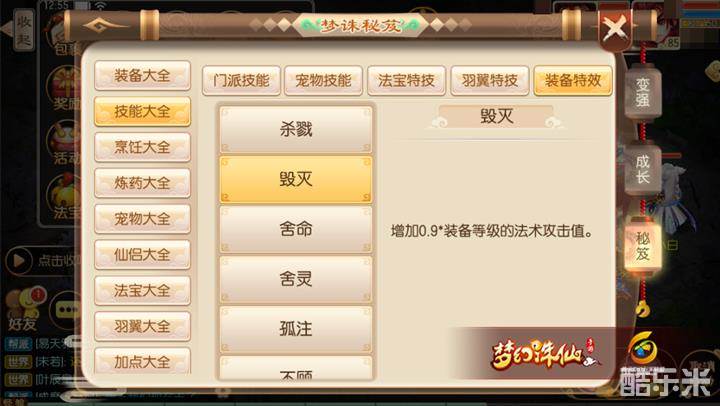Screen dimensions: 720x406
Task: Open the 好友 friends icon
Action: pyautogui.click(x=24, y=309)
